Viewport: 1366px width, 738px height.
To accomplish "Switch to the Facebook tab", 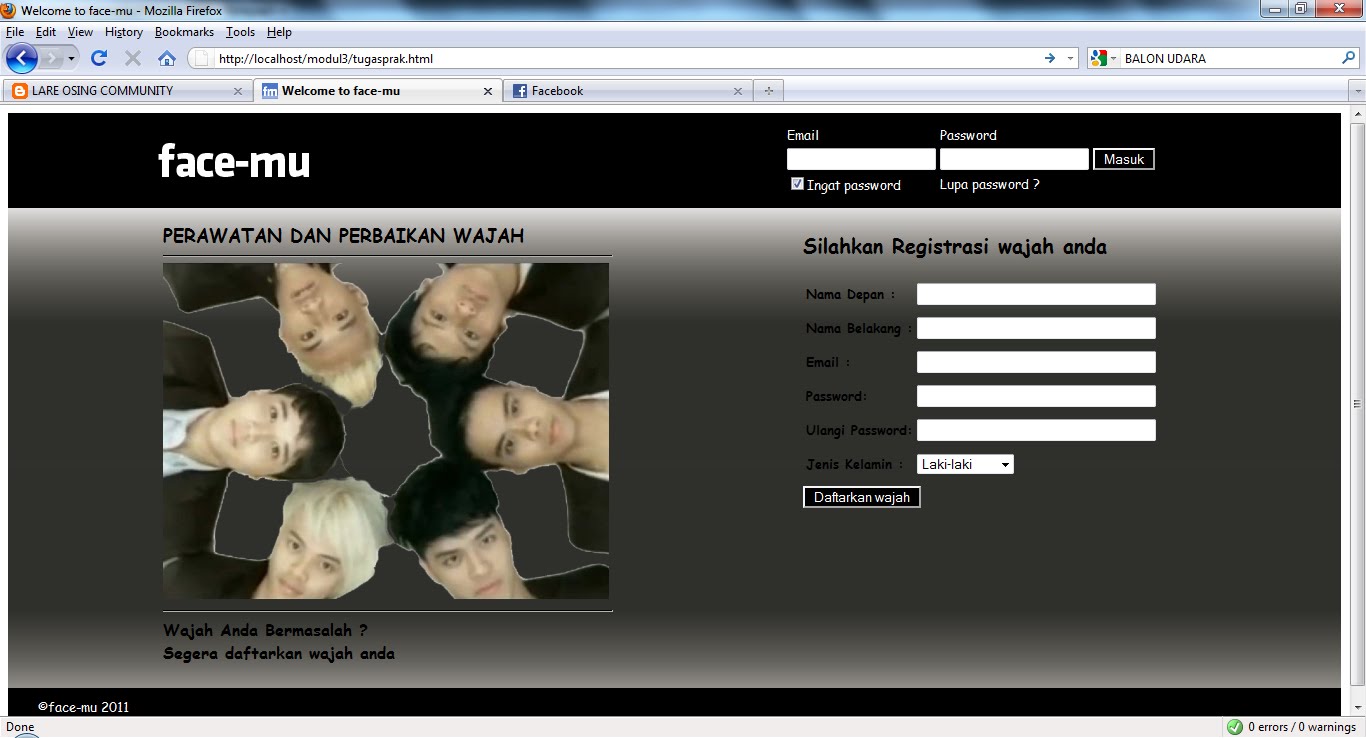I will pos(628,91).
